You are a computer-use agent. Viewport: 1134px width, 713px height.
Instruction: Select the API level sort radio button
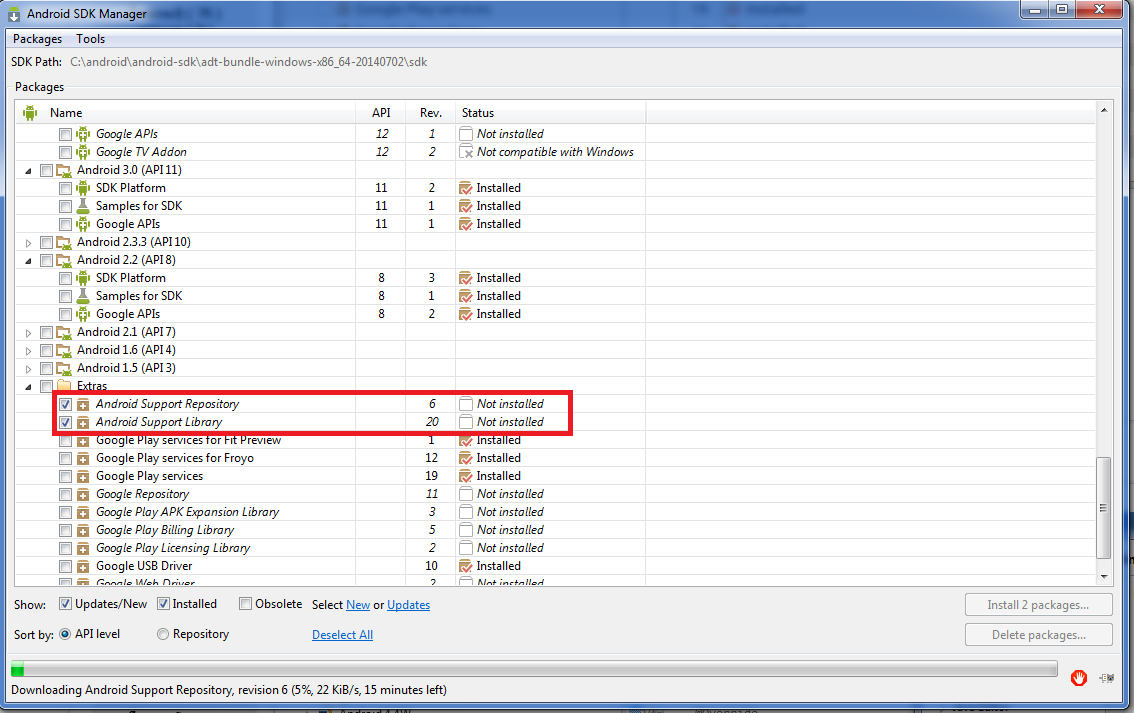tap(65, 634)
